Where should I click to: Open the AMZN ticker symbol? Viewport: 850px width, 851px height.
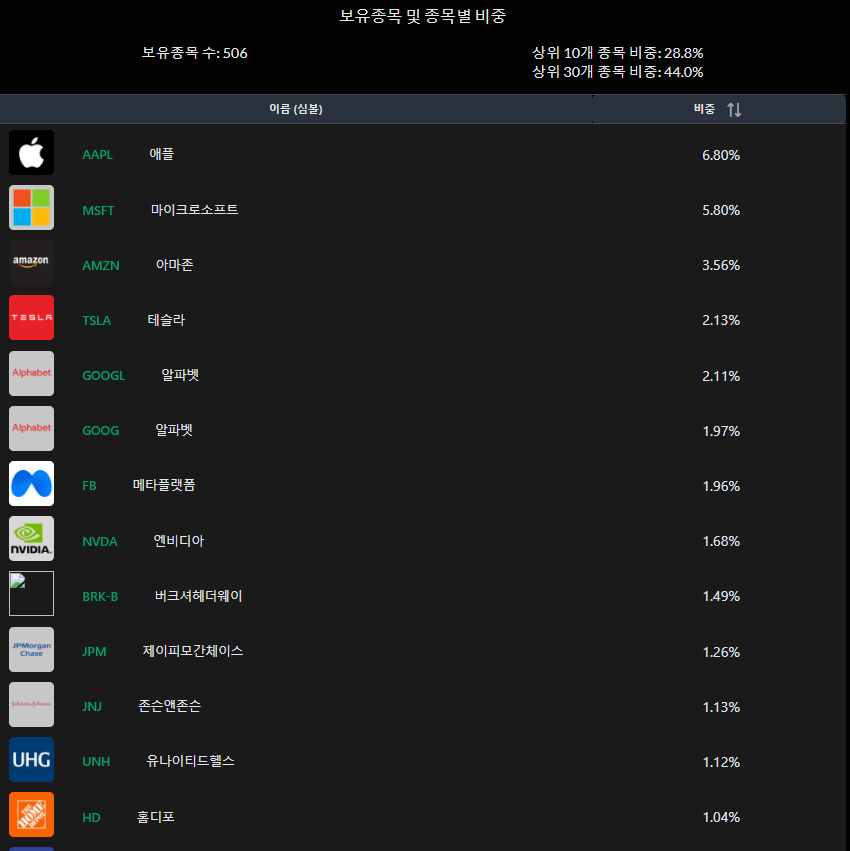(101, 265)
